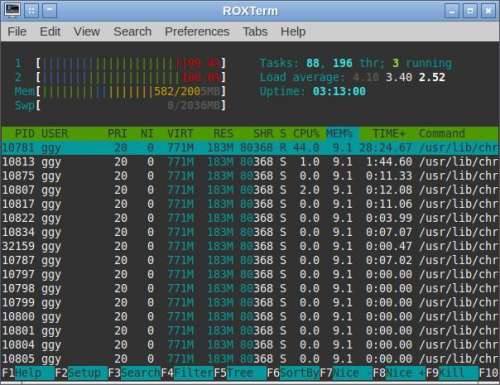Select process row PID 10797

tap(250, 274)
